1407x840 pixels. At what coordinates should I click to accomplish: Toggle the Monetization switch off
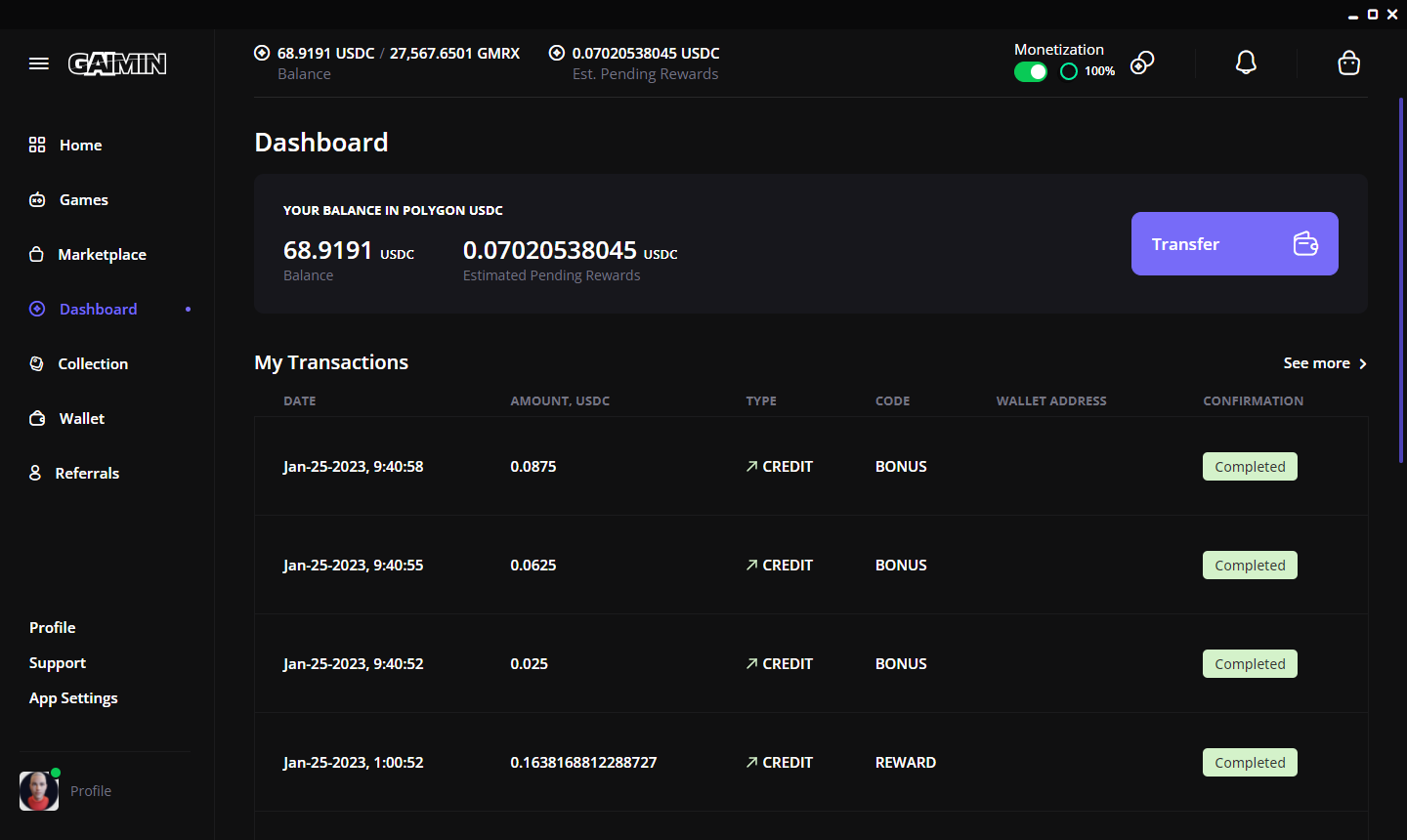coord(1030,71)
